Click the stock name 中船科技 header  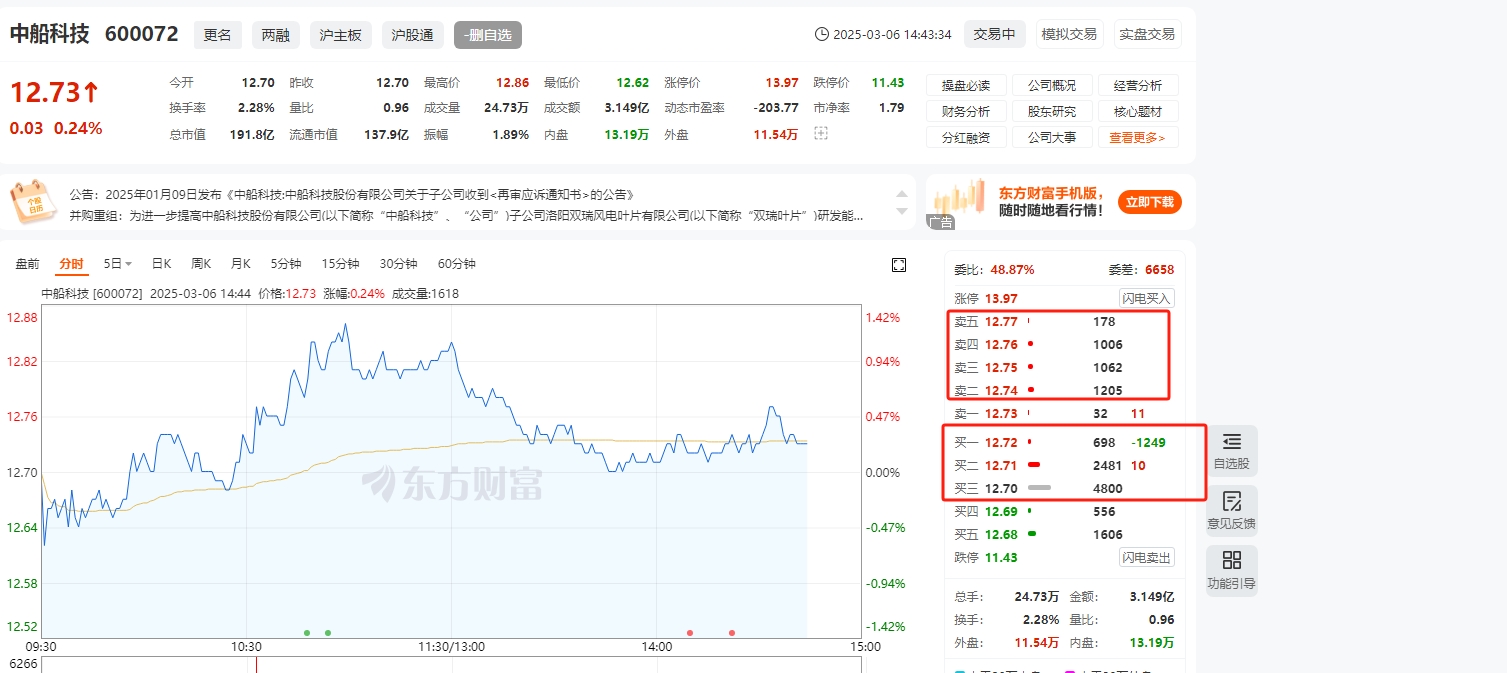[x=50, y=34]
